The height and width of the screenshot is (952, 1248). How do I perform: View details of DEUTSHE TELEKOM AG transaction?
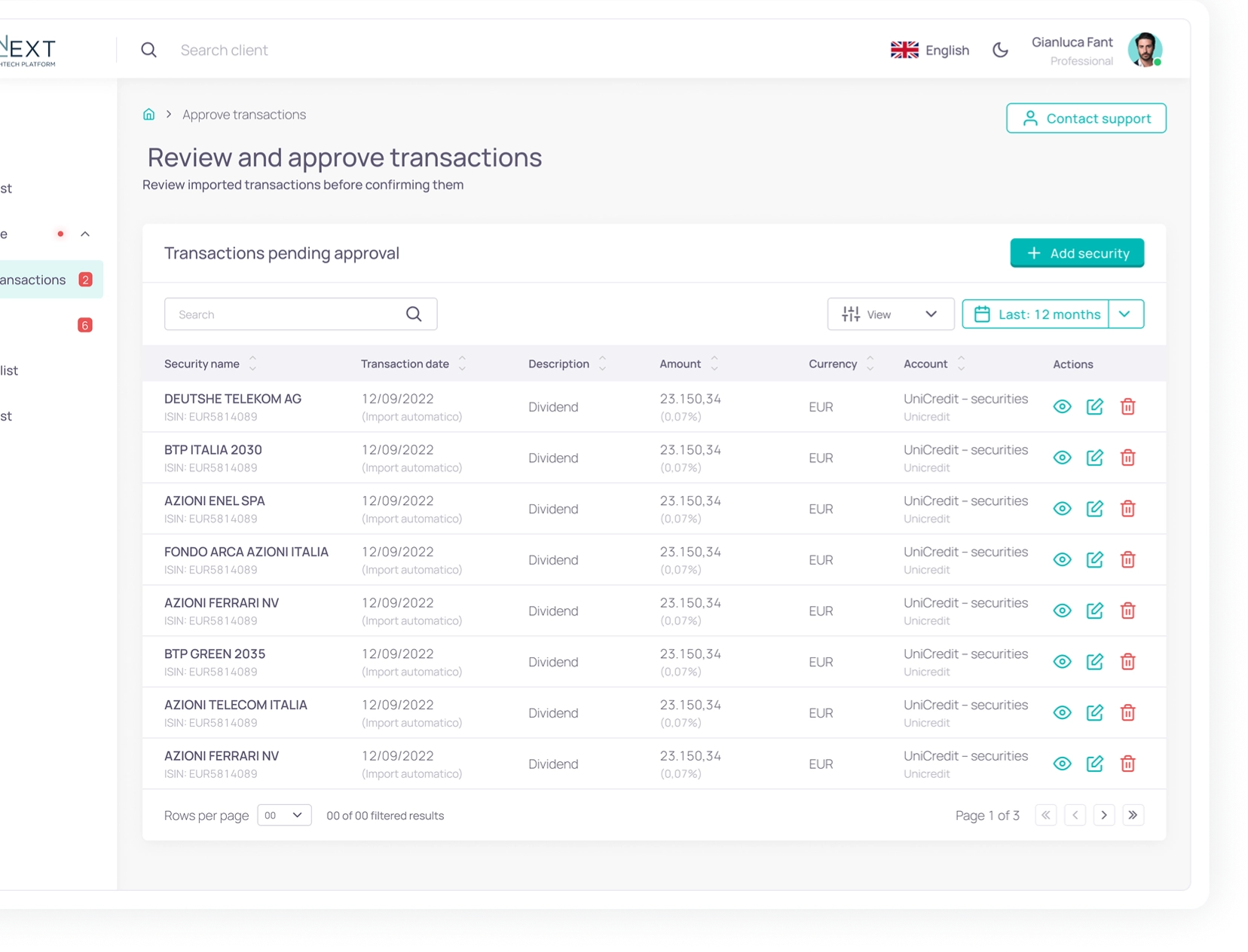click(1062, 407)
